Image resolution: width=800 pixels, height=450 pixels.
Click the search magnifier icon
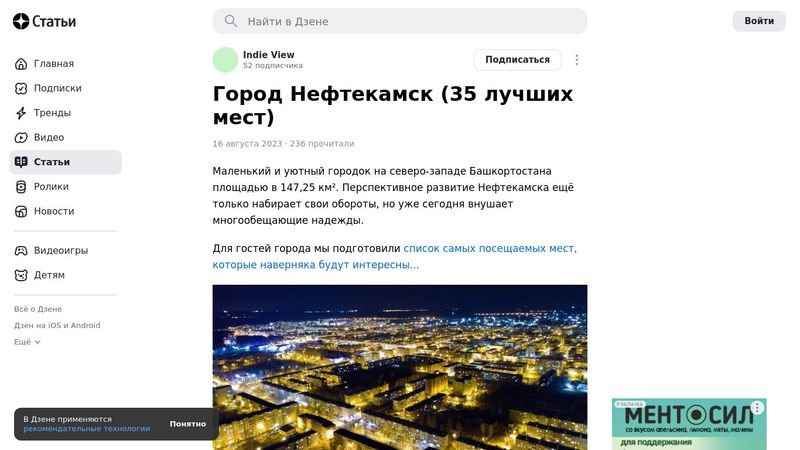231,21
